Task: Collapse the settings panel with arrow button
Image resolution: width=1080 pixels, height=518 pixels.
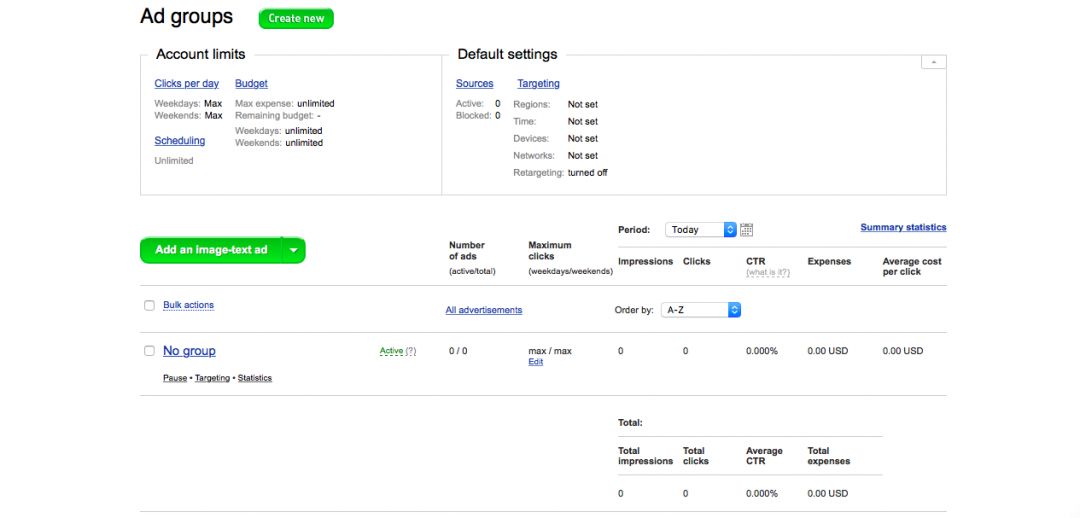Action: coord(932,62)
